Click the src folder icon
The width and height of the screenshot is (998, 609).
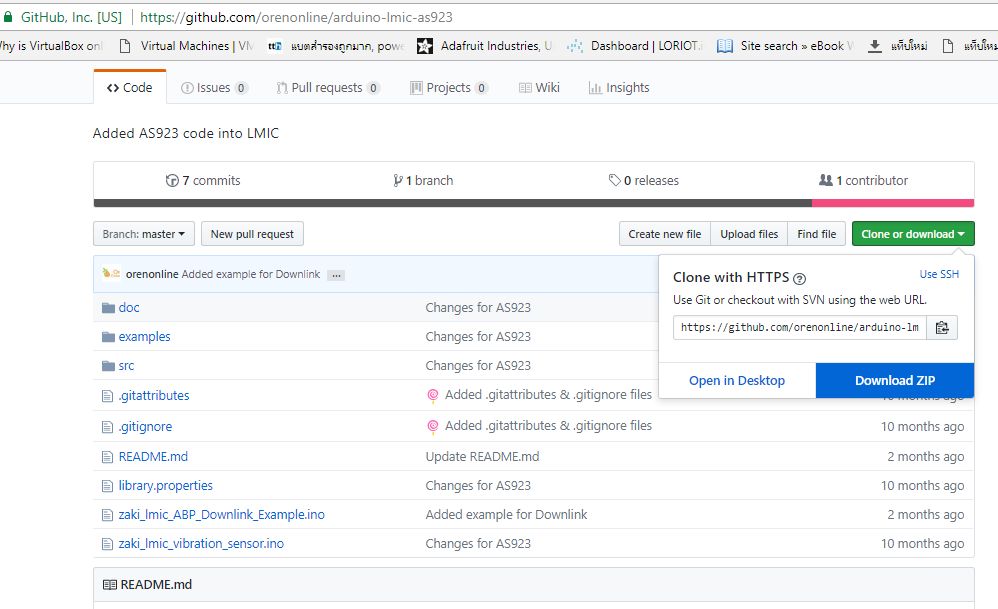[x=108, y=366]
